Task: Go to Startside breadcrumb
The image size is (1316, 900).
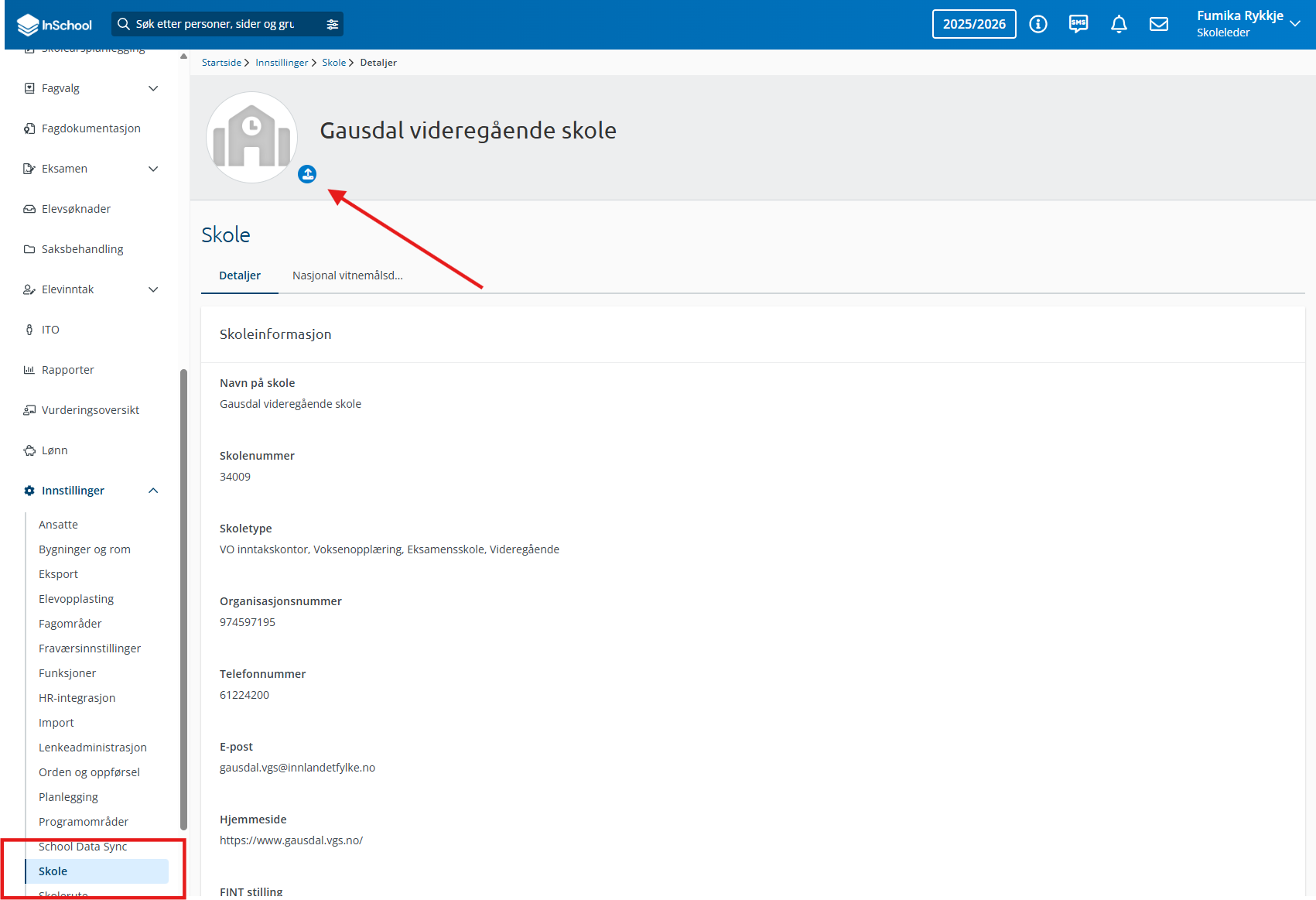Action: [x=221, y=63]
